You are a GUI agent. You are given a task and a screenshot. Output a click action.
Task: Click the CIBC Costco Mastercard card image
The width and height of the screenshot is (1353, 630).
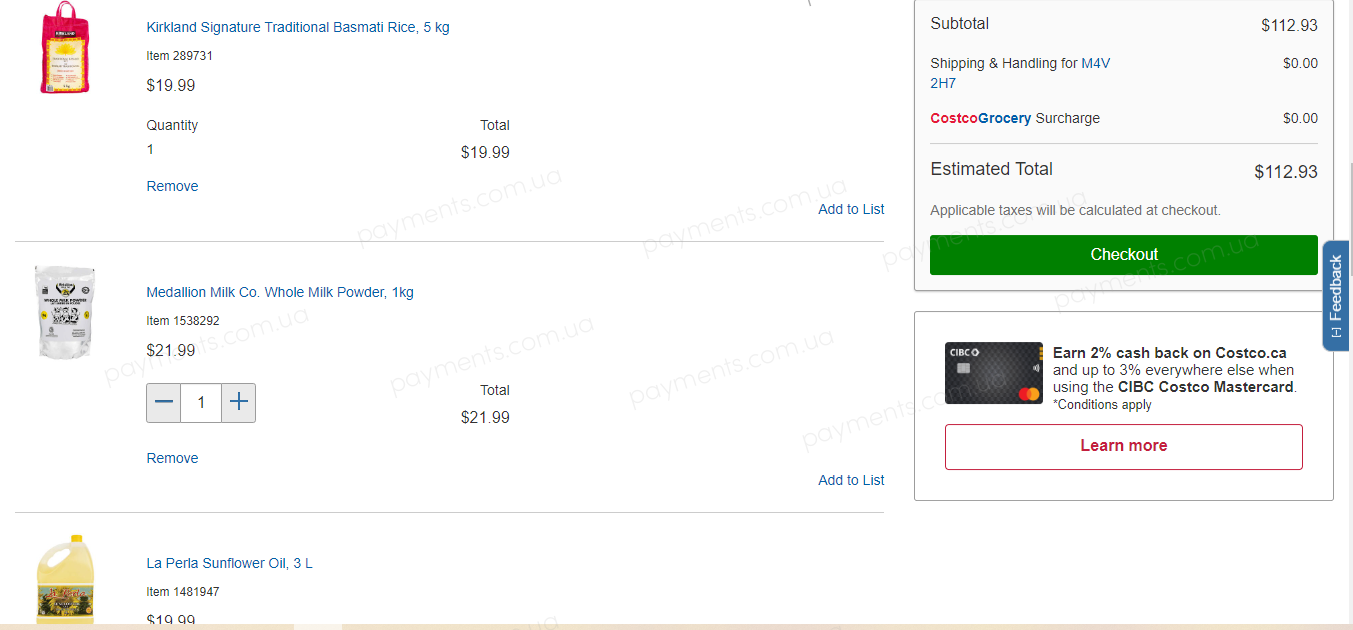tap(994, 373)
